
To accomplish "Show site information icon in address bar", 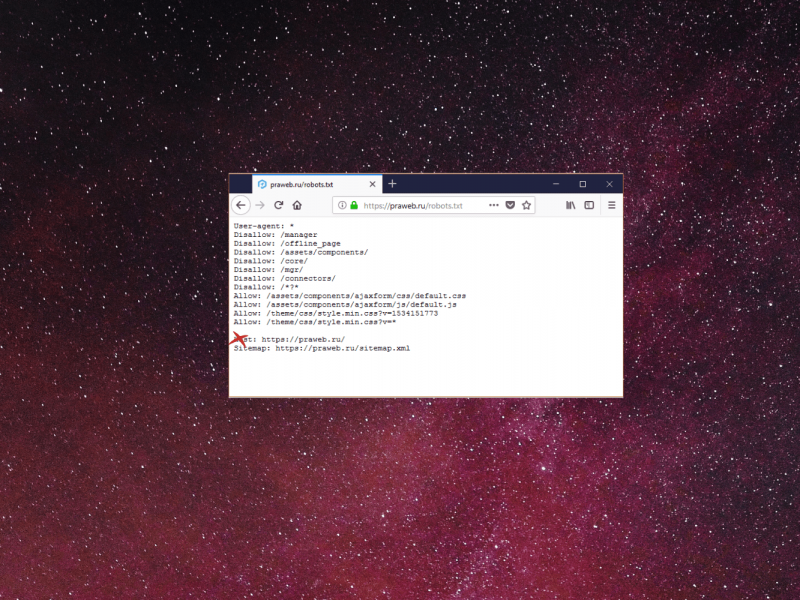I will tap(342, 205).
